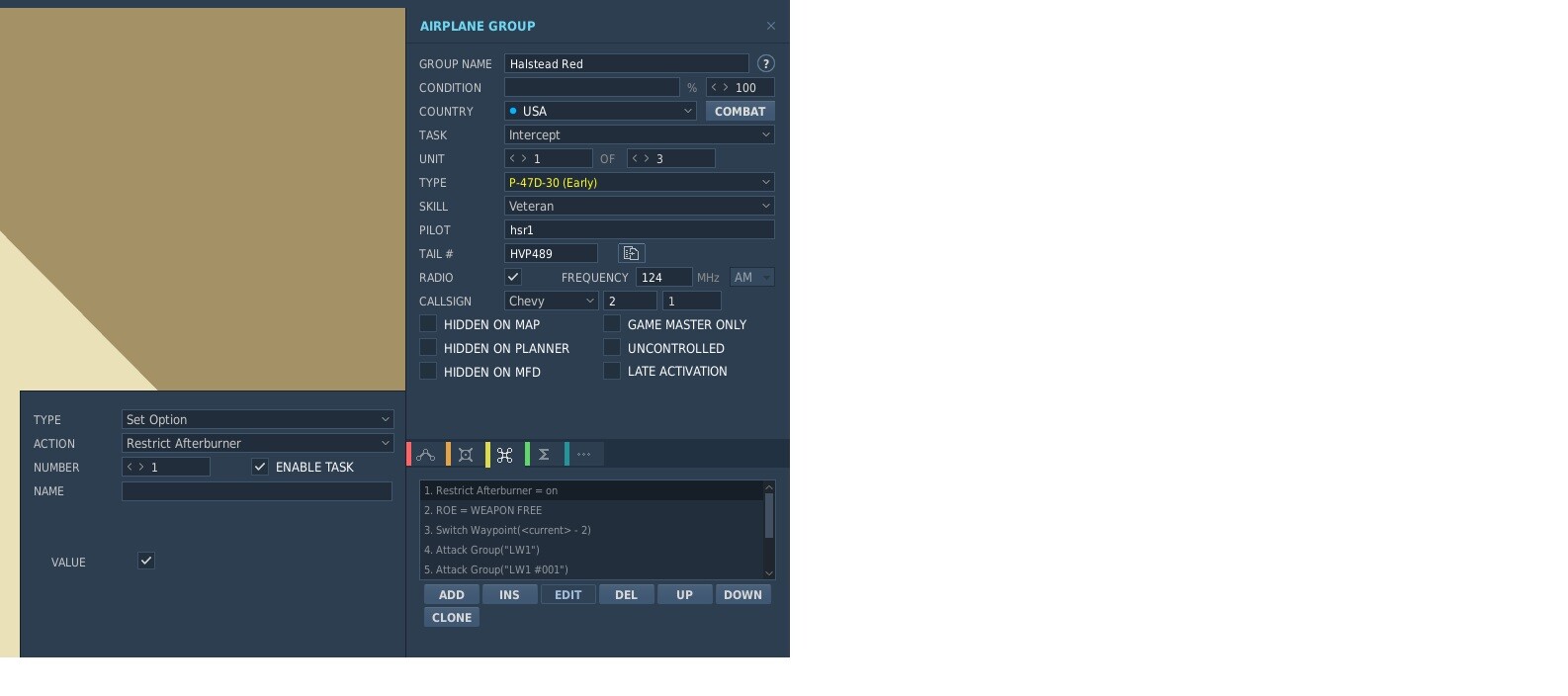Enable HIDDEN ON MAP checkbox

click(428, 323)
